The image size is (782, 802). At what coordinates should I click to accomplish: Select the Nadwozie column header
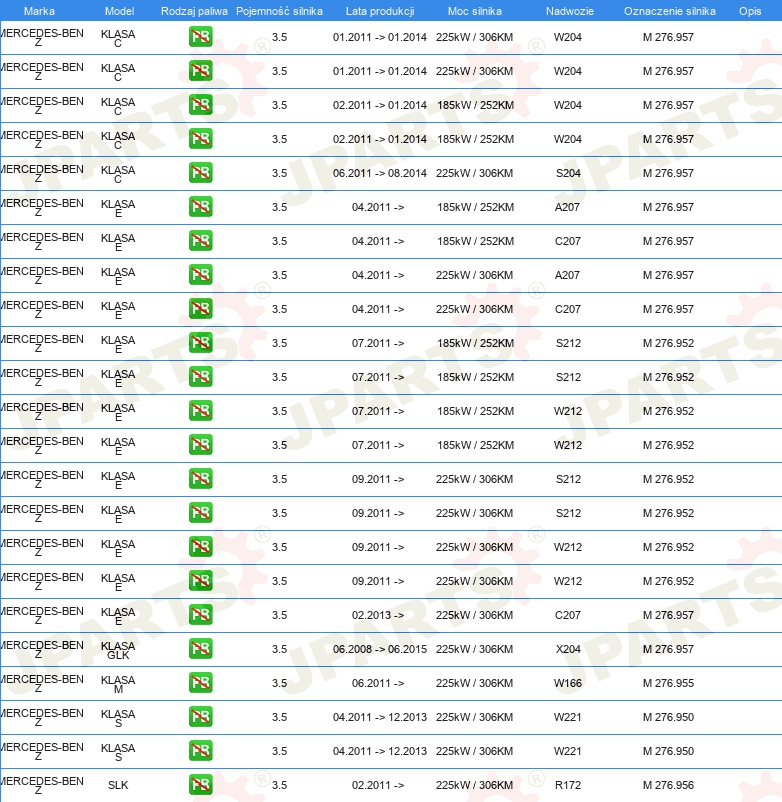point(567,11)
